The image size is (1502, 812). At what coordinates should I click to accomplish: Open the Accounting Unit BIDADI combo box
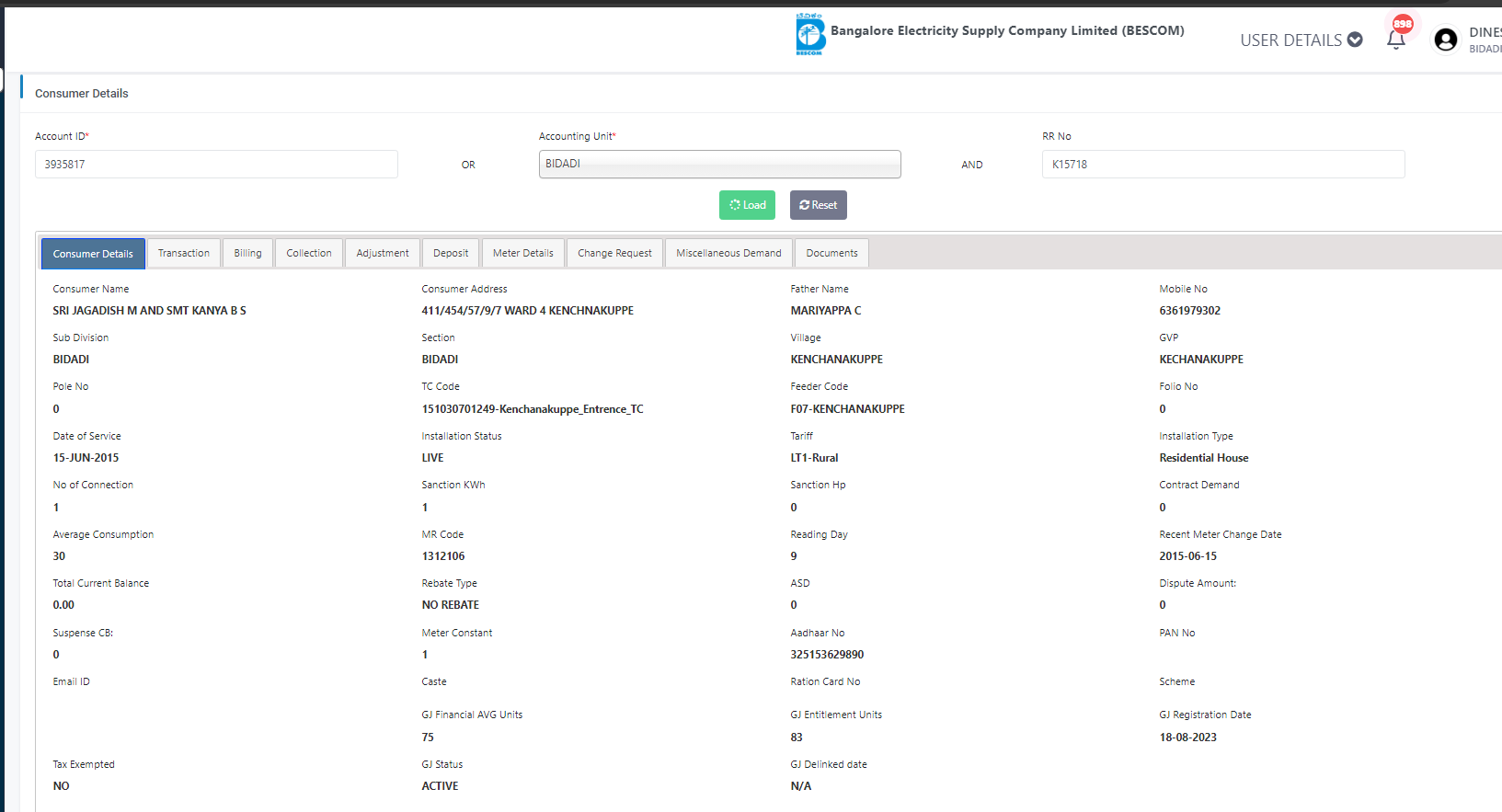[x=719, y=164]
